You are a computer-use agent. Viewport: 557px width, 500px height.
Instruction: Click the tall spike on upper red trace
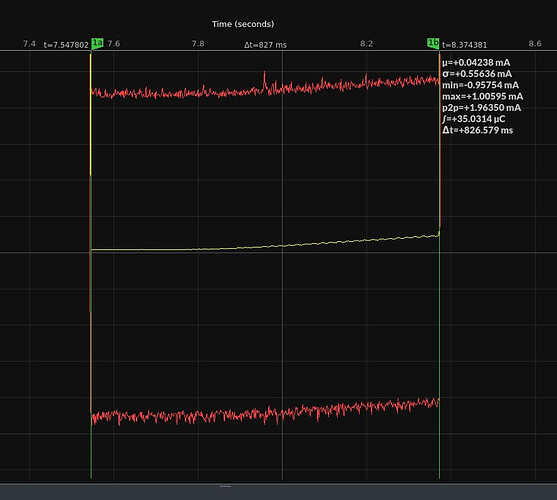click(x=264, y=79)
